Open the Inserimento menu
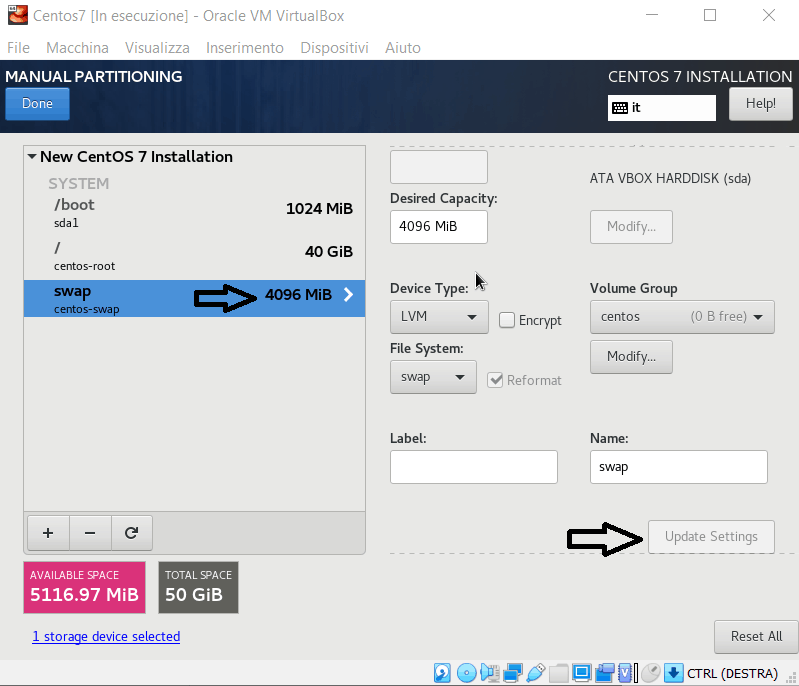The height and width of the screenshot is (686, 799). (245, 48)
